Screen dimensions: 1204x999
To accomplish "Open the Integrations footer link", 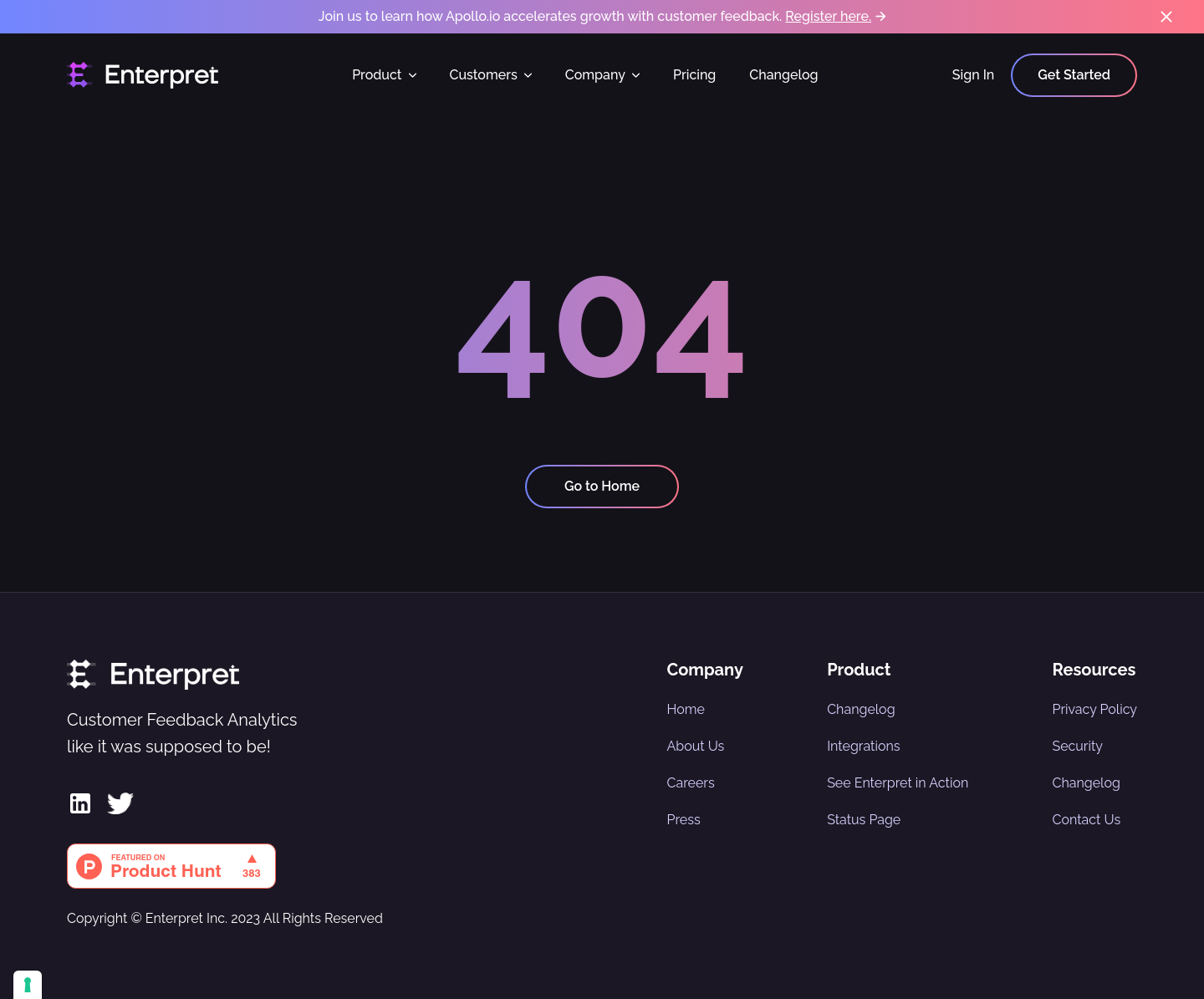I will tap(864, 746).
